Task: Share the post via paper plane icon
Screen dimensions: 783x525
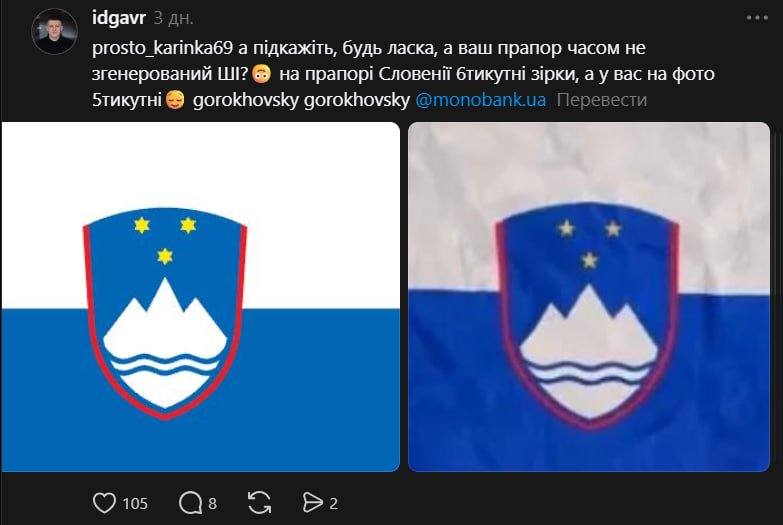Action: pos(313,503)
